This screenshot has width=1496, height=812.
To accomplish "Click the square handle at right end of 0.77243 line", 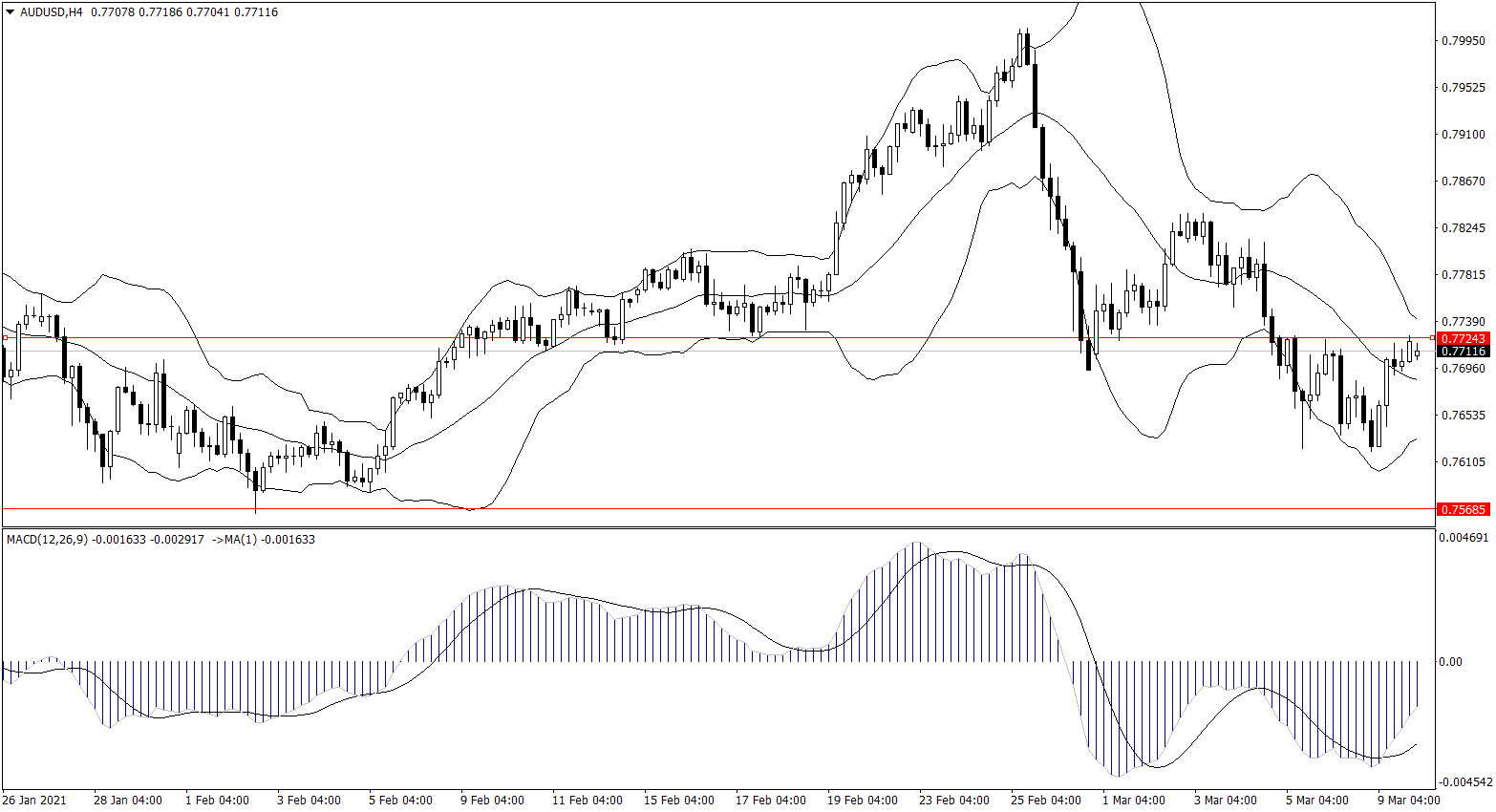I will click(x=1432, y=338).
